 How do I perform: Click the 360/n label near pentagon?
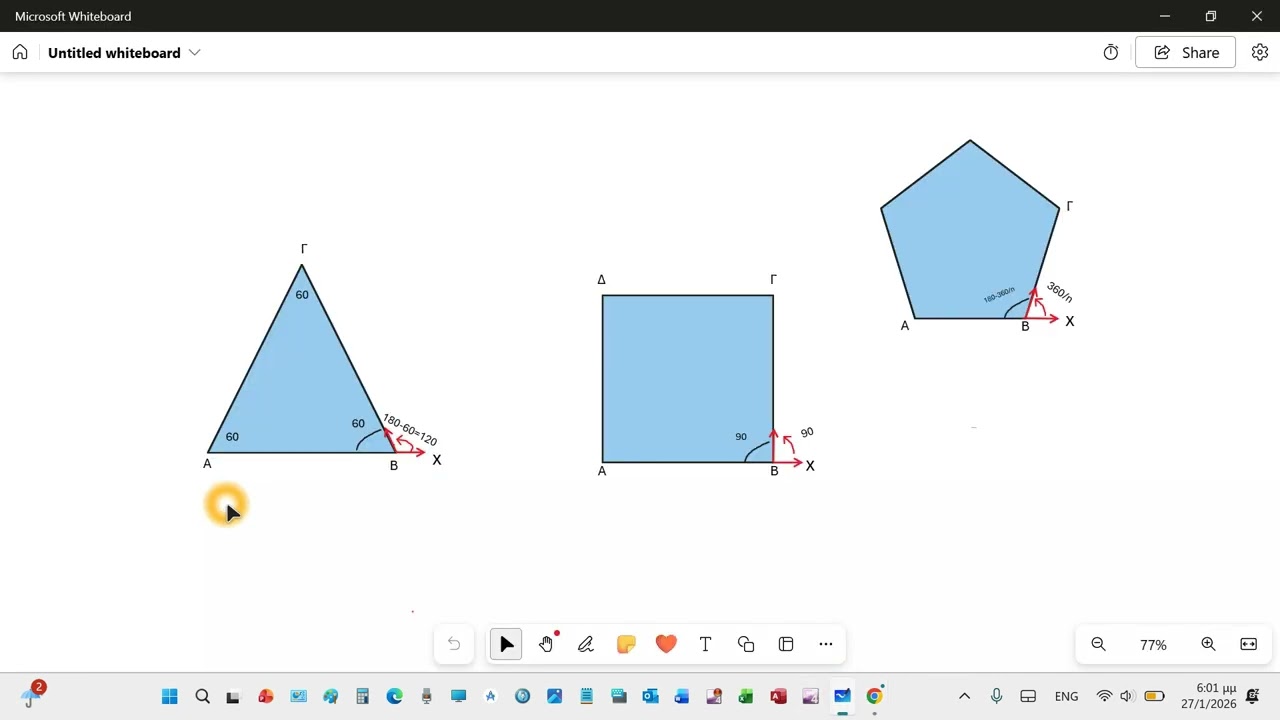point(1059,292)
